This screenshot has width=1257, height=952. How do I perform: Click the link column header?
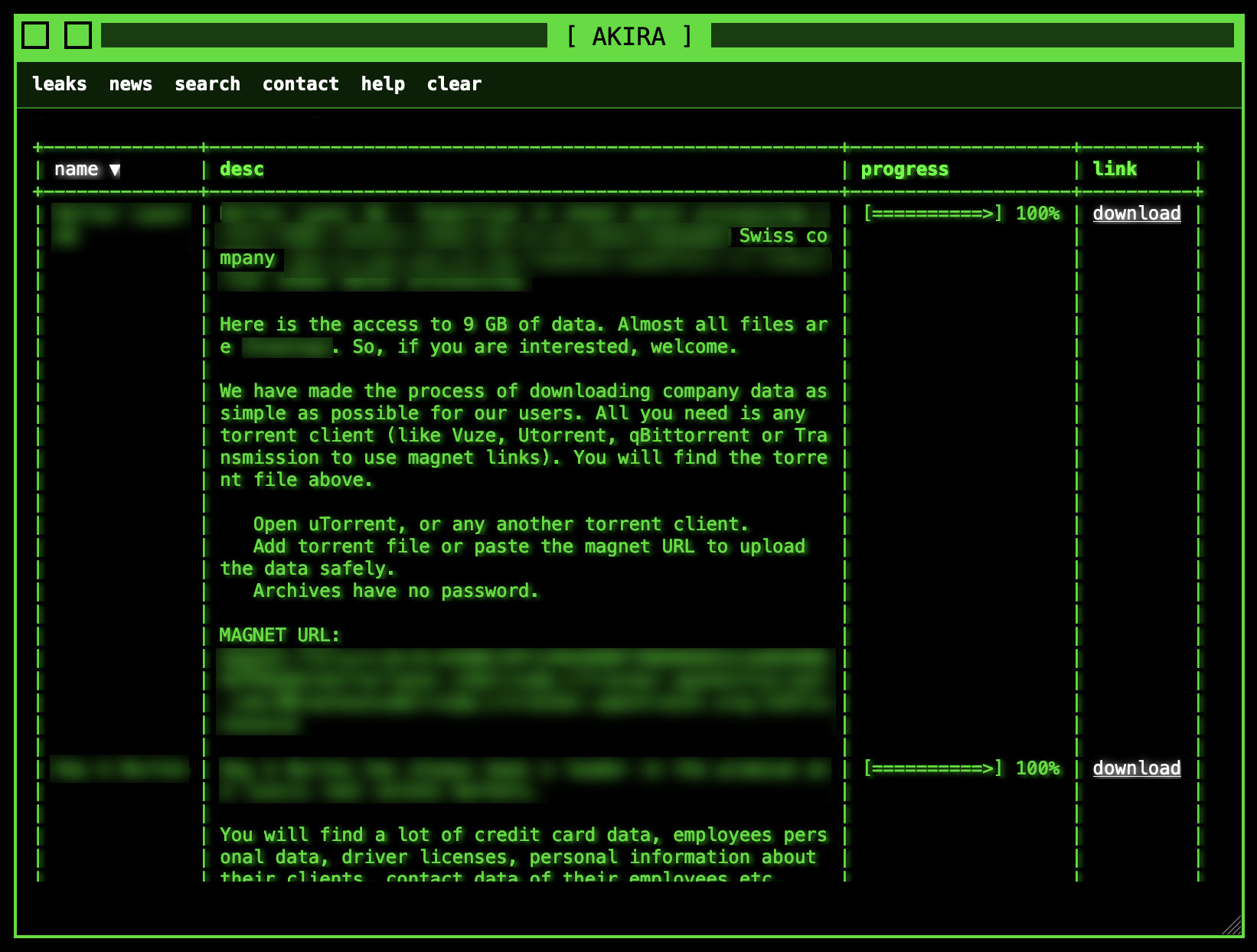(1115, 169)
